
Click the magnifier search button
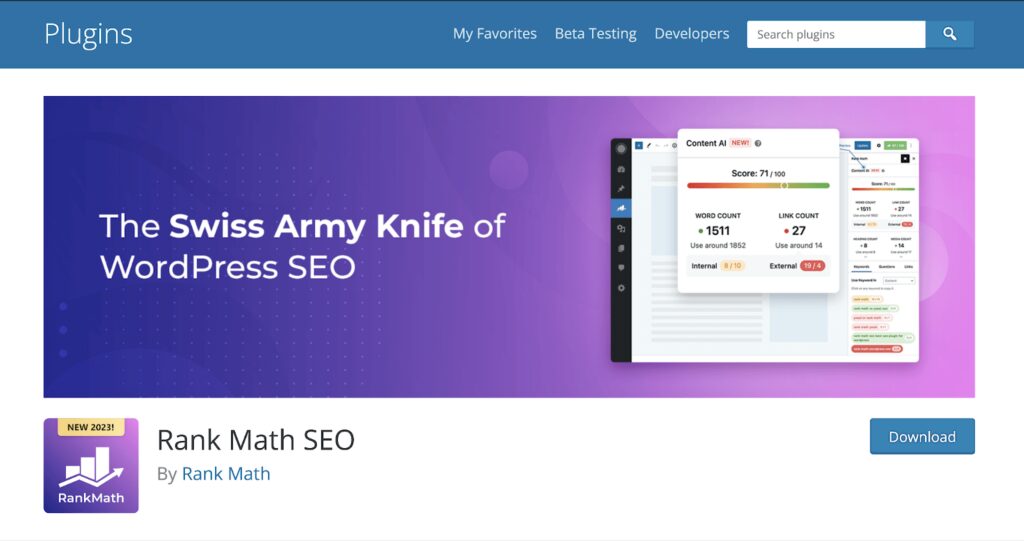coord(950,34)
